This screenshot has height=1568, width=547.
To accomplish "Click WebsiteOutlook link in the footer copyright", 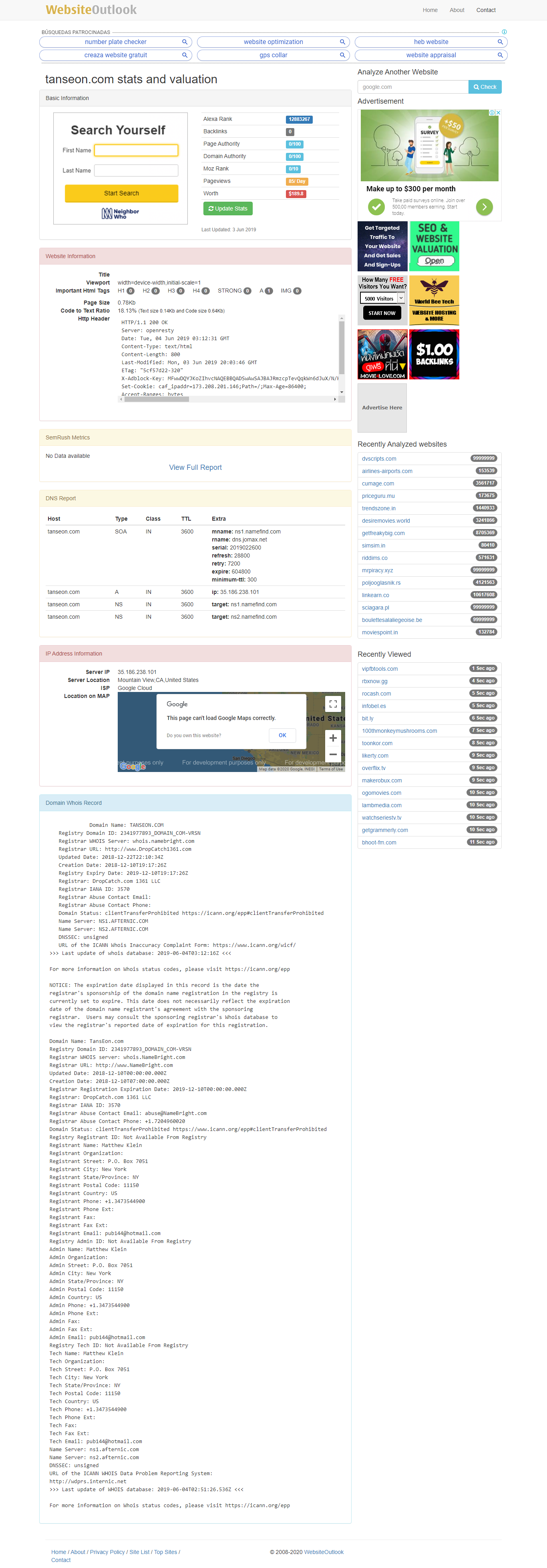I will pos(324,1552).
